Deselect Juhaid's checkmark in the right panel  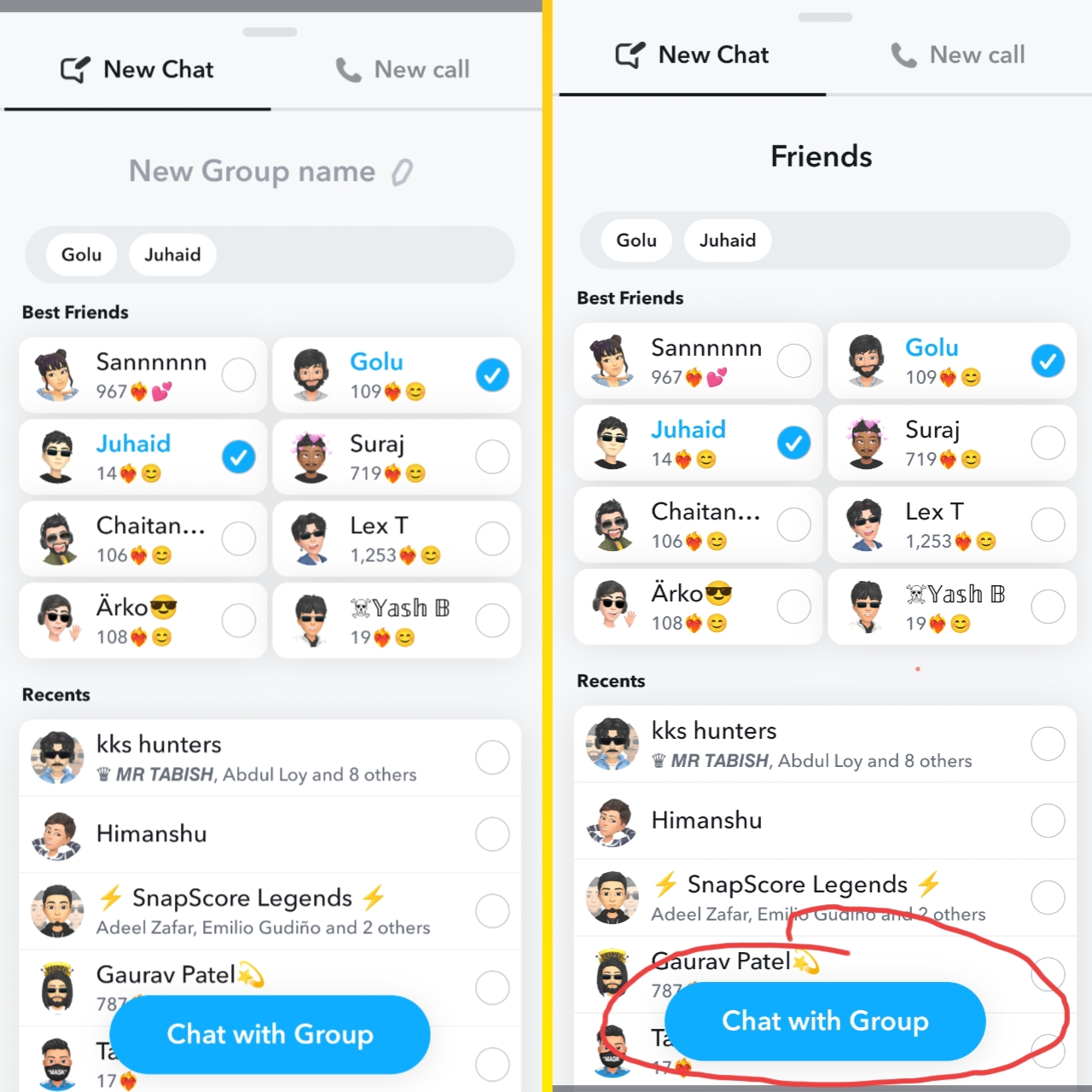click(793, 443)
